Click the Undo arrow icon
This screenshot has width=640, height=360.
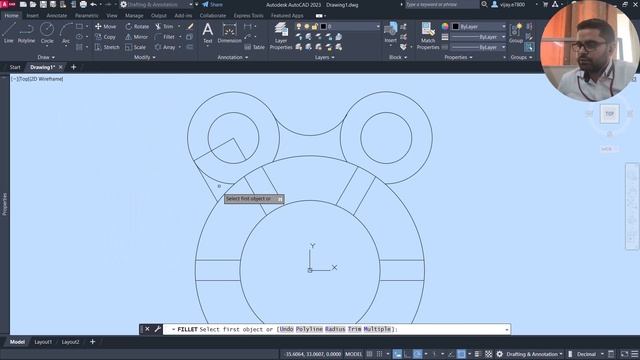[93, 4]
